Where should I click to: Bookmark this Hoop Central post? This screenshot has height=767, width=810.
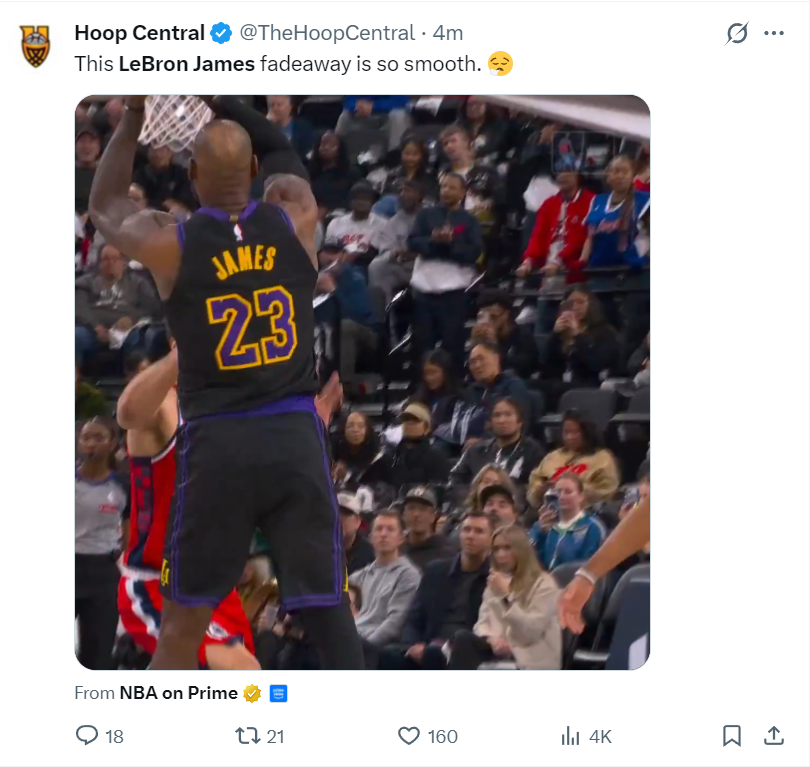click(x=732, y=736)
